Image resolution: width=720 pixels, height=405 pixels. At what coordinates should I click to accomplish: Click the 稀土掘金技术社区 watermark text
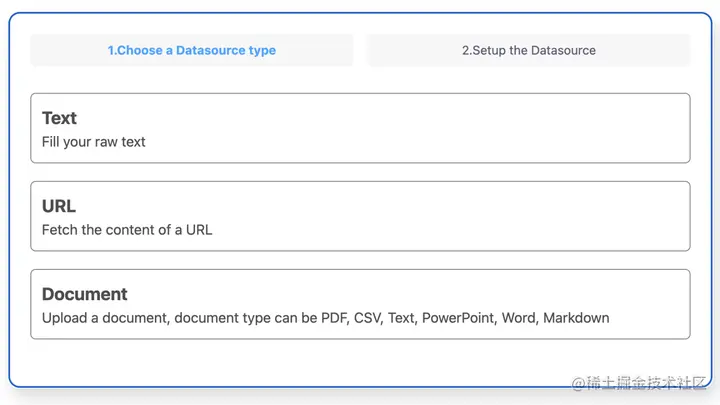point(639,383)
